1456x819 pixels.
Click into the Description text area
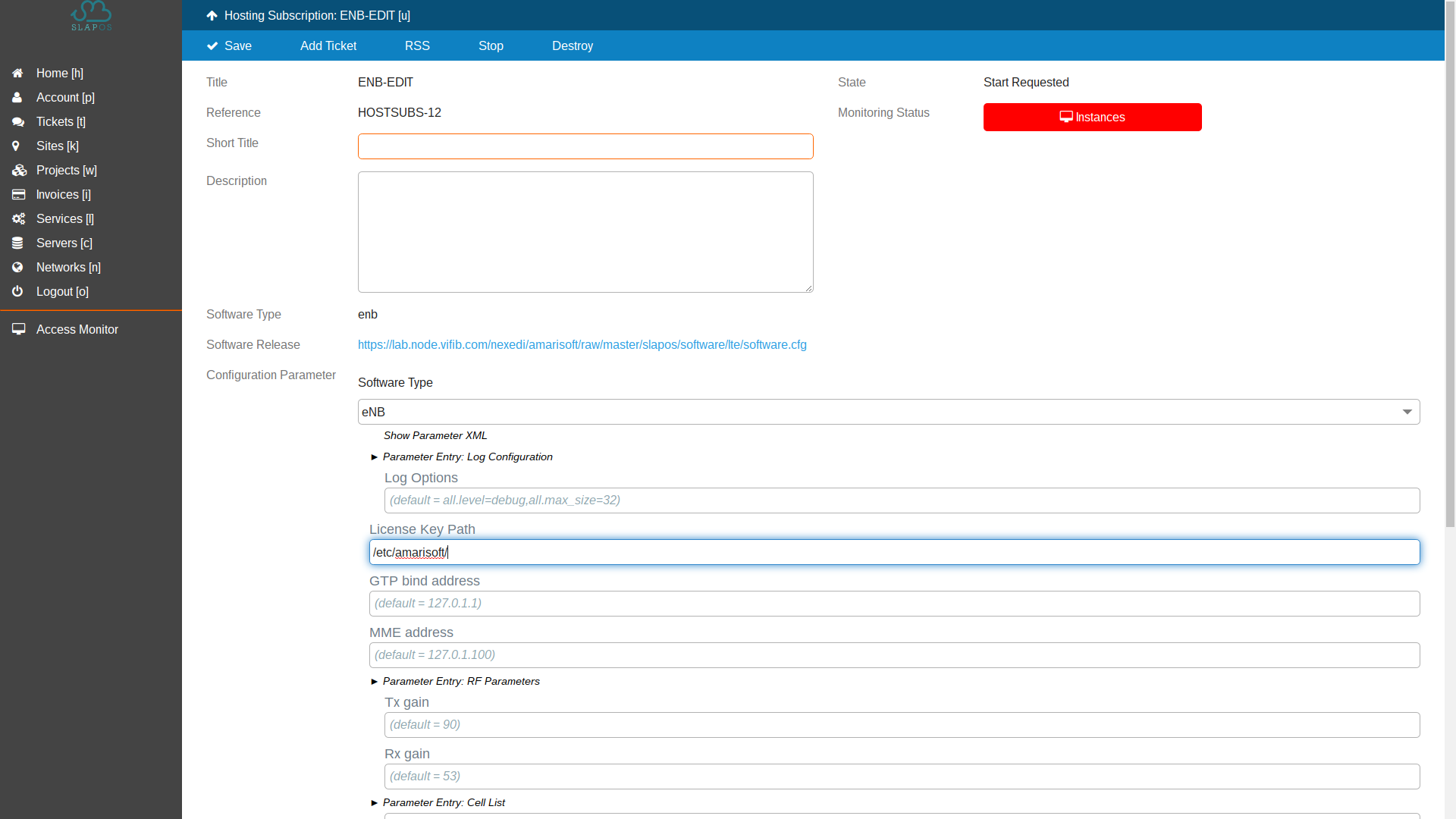click(x=585, y=232)
